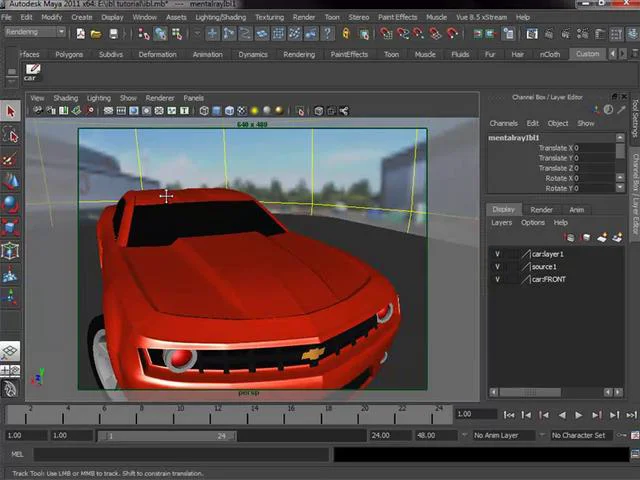Switch to the Dynamics shelf tab
Image resolution: width=640 pixels, height=480 pixels.
253,54
